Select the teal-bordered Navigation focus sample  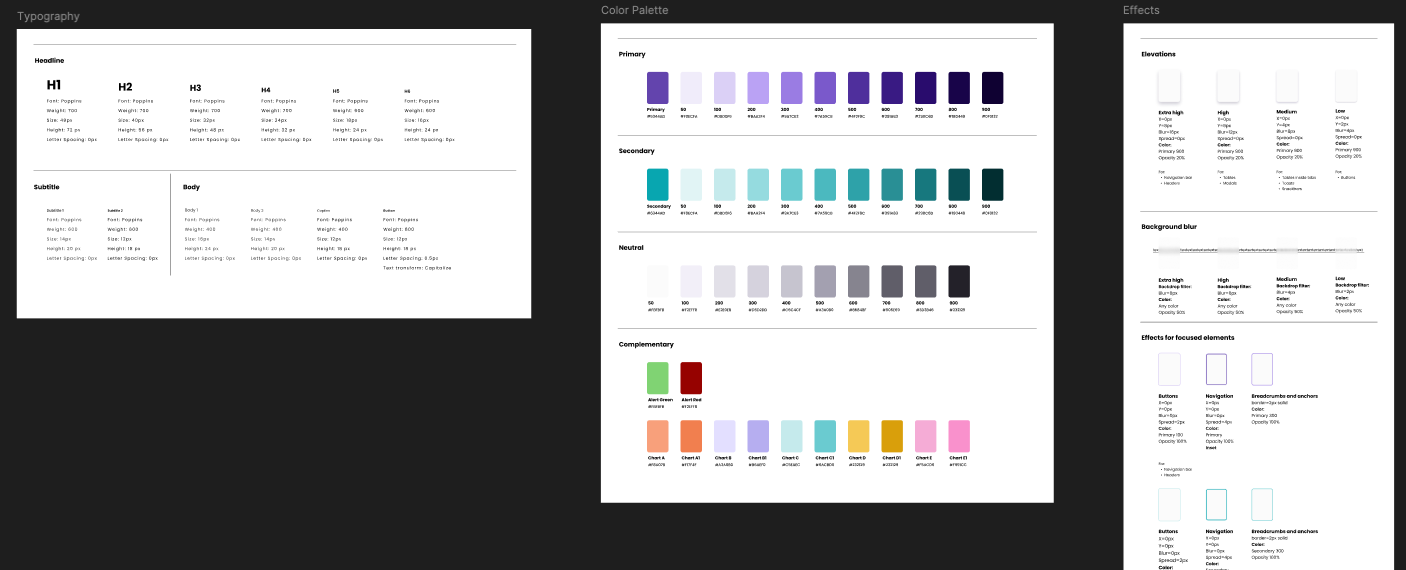click(1216, 505)
